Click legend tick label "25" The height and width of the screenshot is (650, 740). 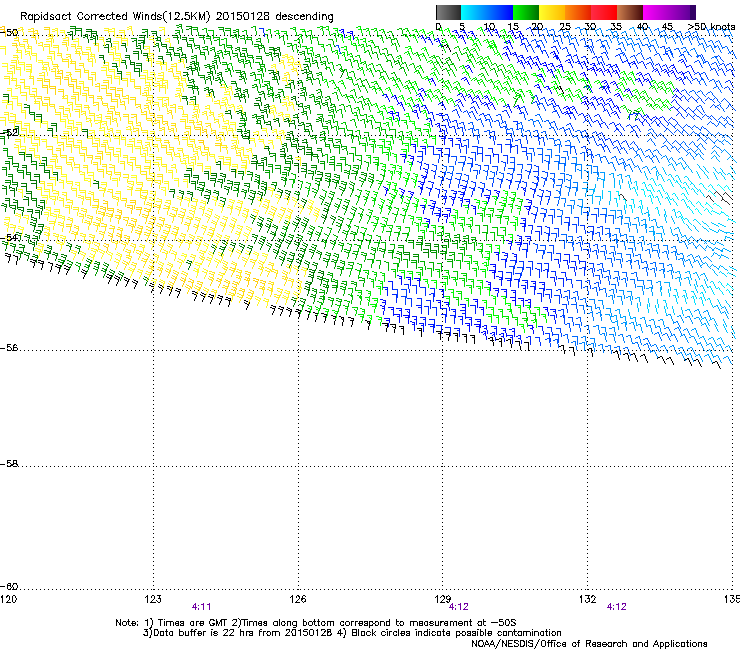564,27
